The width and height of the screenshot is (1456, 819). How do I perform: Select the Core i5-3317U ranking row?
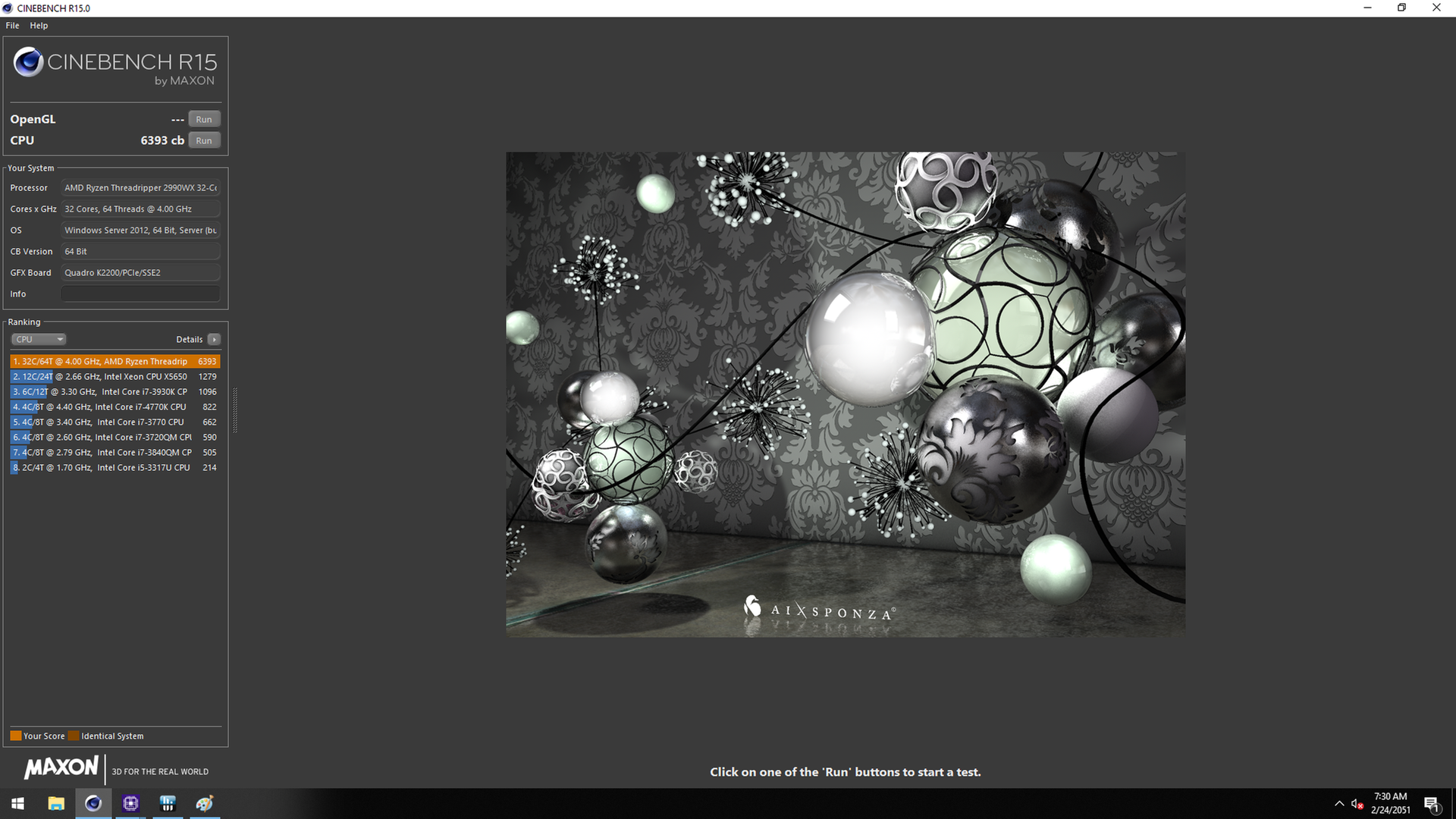115,467
